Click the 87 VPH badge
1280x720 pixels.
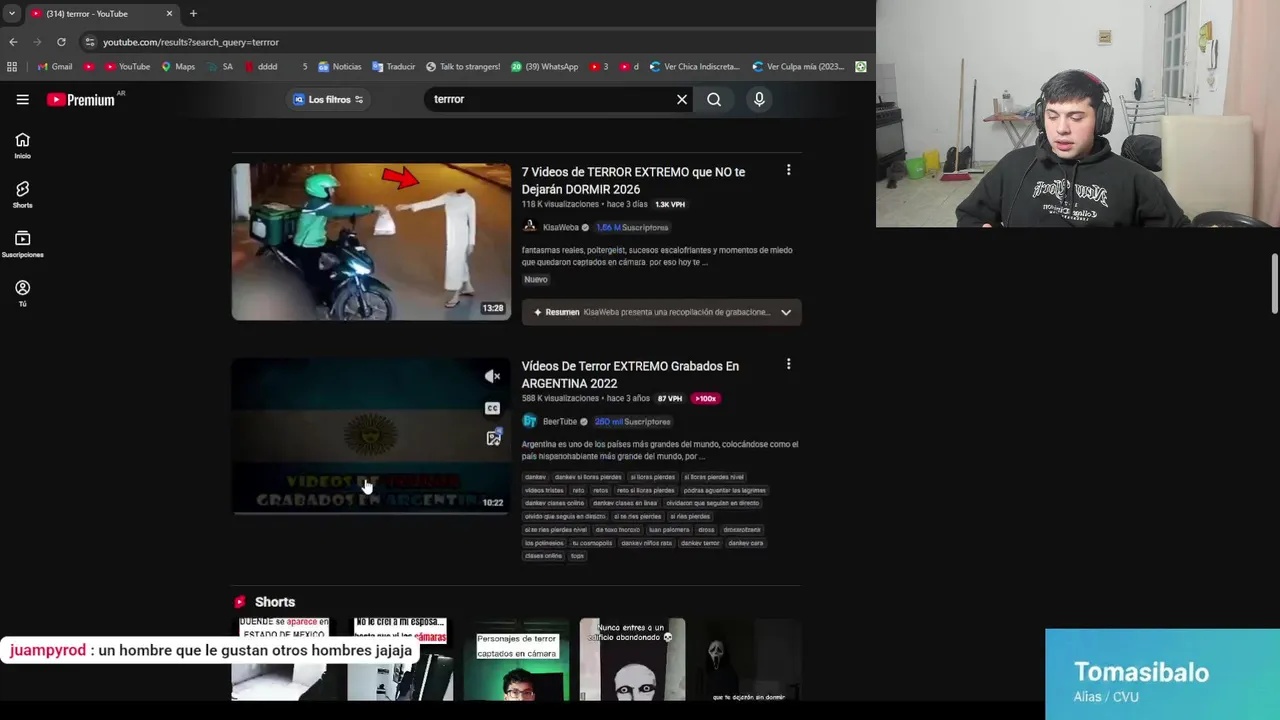[x=669, y=398]
